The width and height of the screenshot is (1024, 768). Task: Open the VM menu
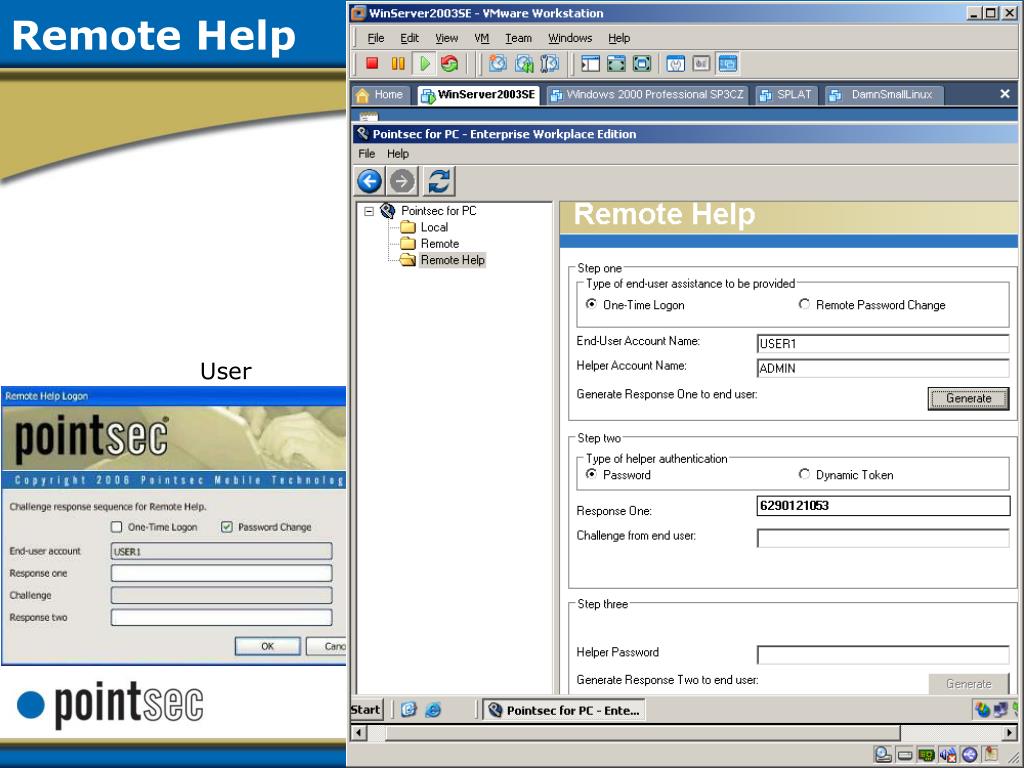[x=482, y=38]
